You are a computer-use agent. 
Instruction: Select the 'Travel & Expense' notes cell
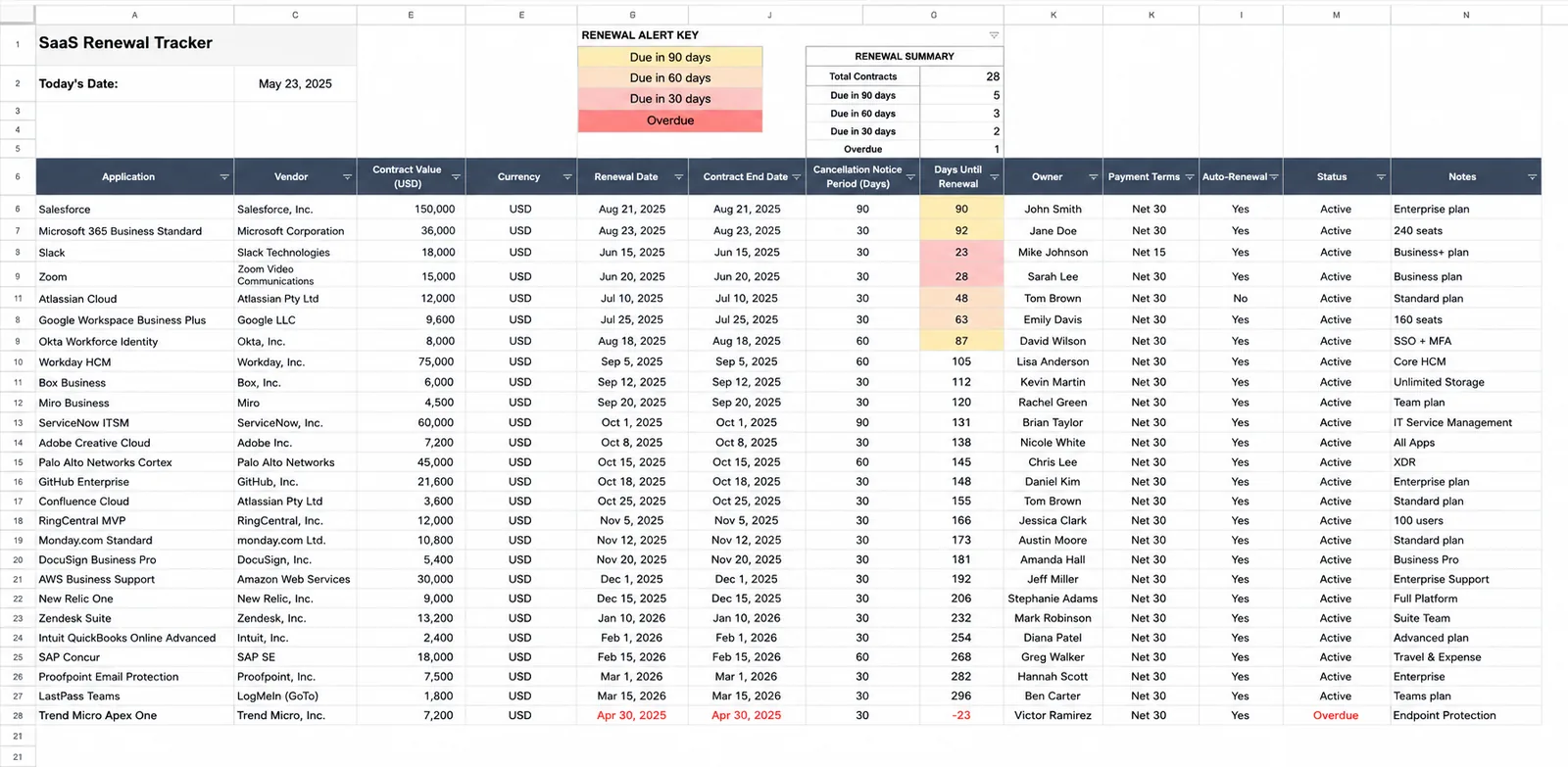(x=1466, y=657)
